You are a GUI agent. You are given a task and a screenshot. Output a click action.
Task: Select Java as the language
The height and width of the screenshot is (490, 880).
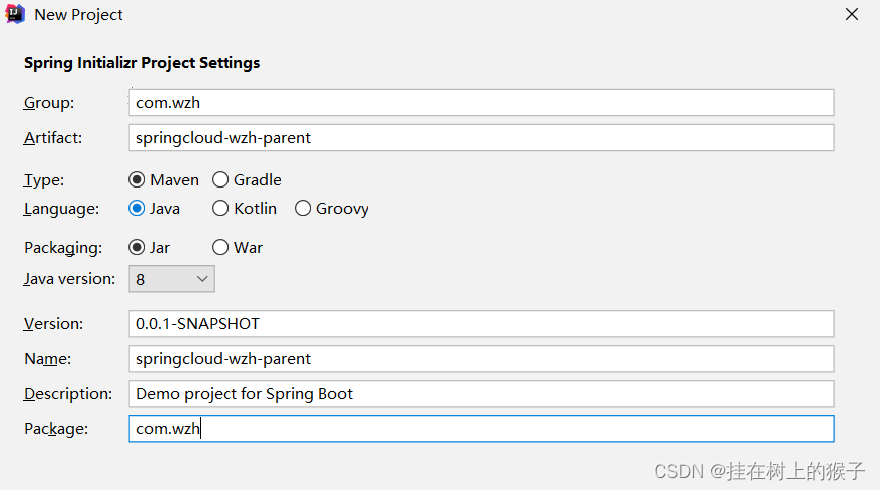(x=136, y=209)
